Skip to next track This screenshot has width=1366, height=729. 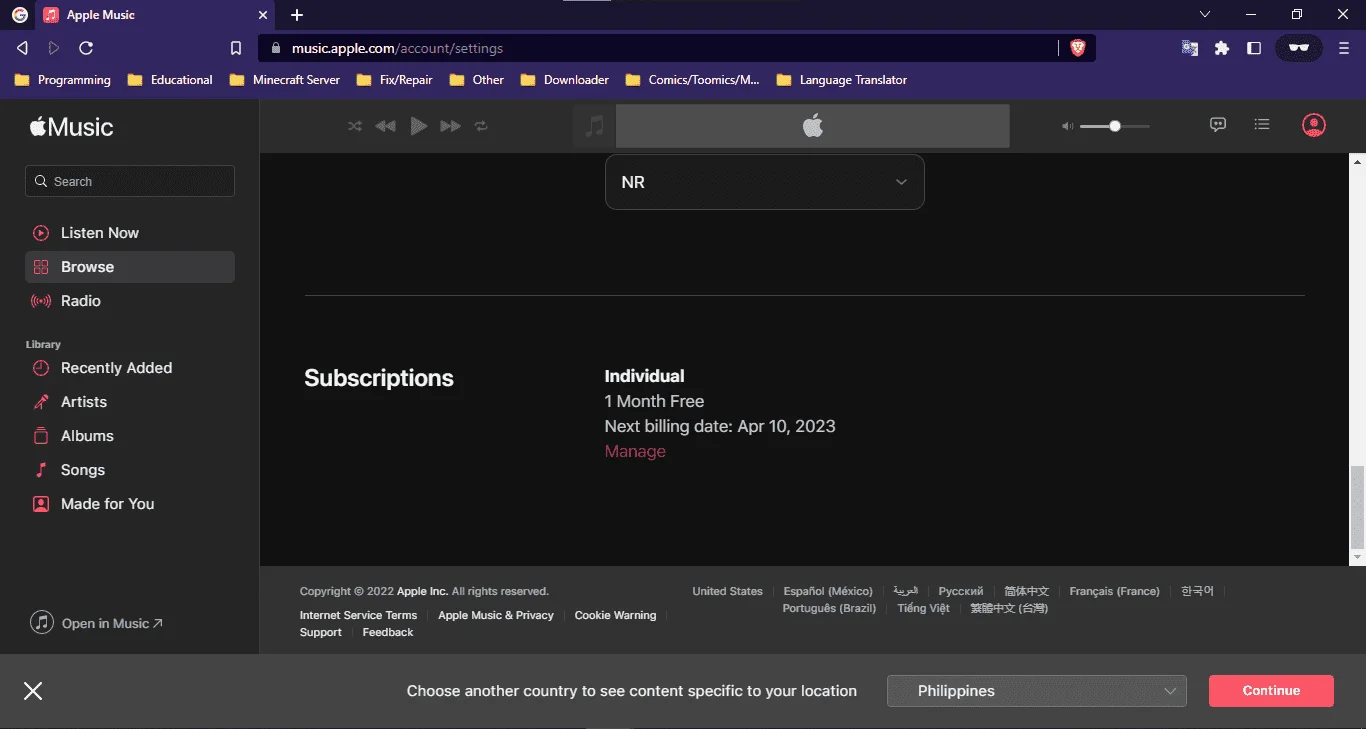pos(451,126)
